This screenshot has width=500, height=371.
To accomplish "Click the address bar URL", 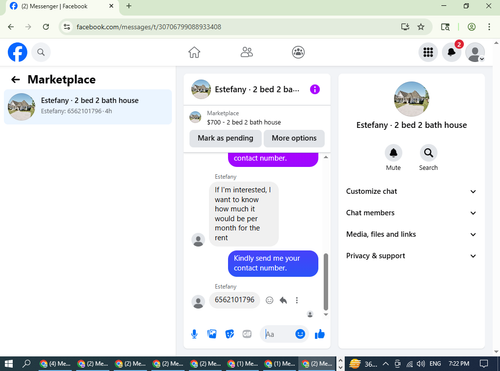I will 149,27.
